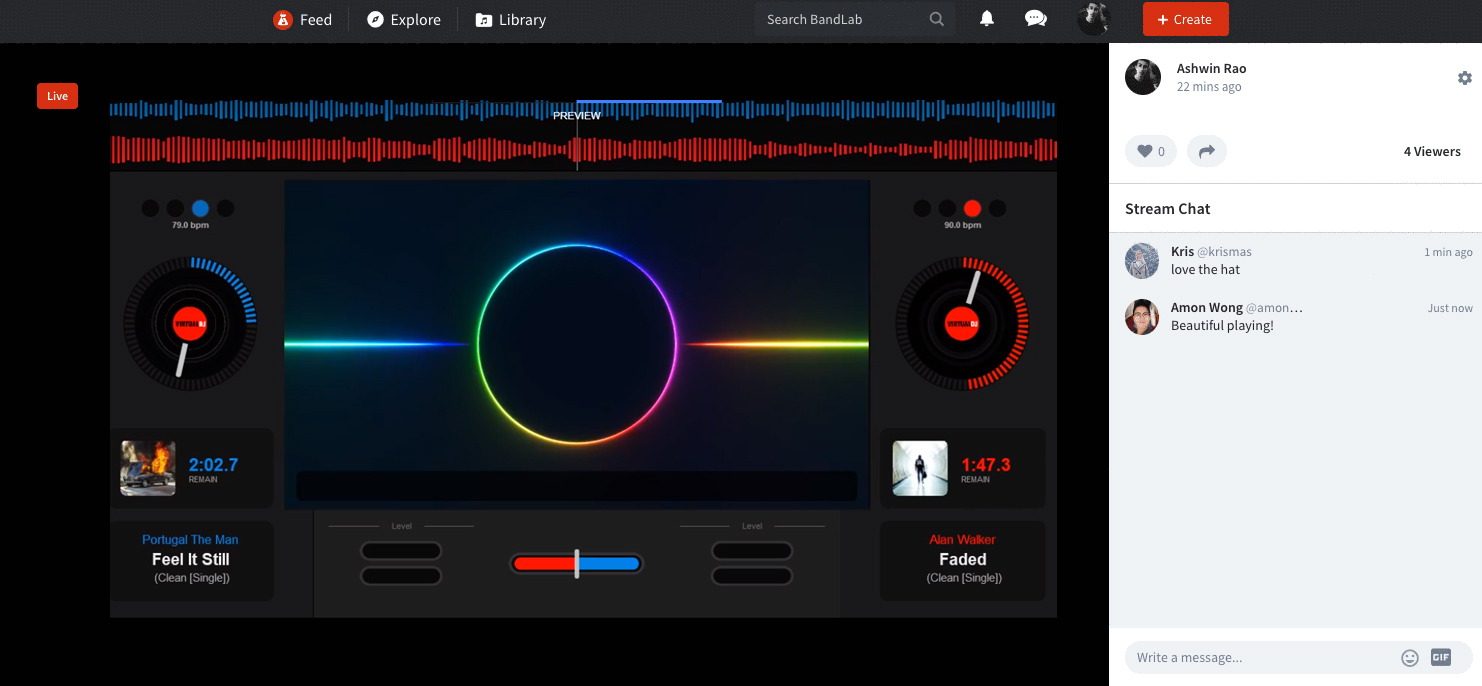Open the stream settings gear
Image resolution: width=1482 pixels, height=686 pixels.
point(1464,78)
